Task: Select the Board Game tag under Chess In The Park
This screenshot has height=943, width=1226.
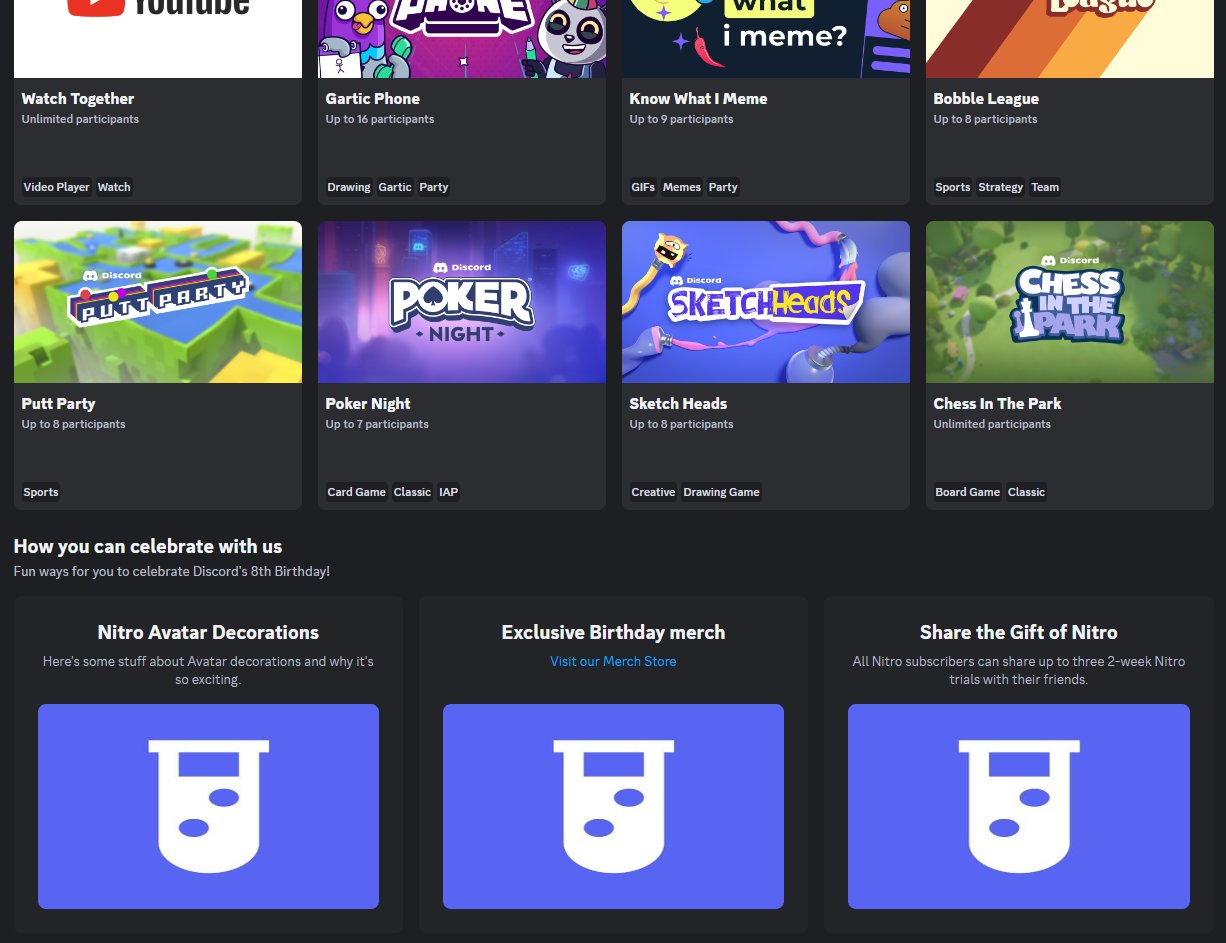Action: [x=967, y=491]
